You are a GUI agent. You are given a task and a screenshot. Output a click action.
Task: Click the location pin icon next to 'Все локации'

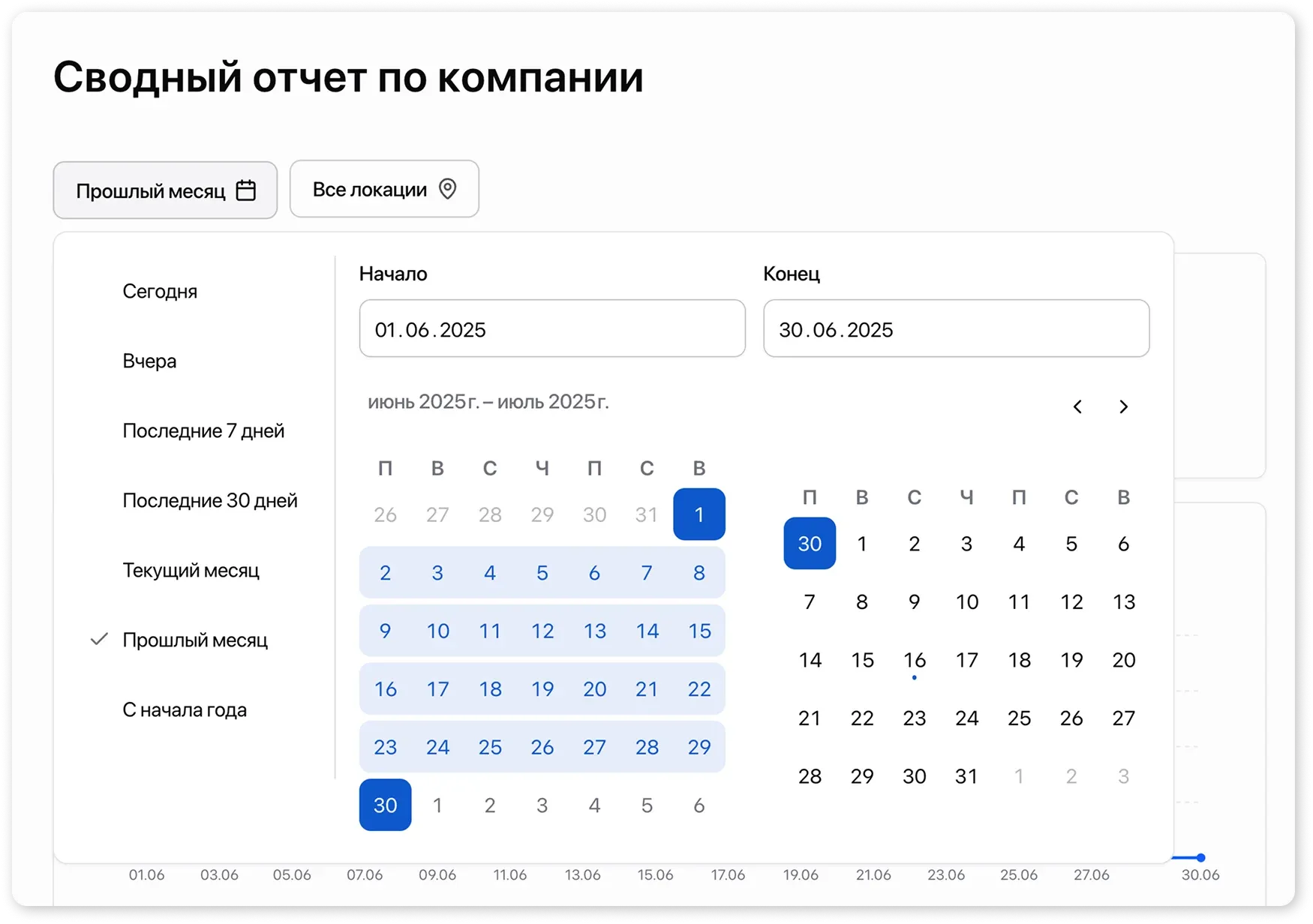point(448,189)
